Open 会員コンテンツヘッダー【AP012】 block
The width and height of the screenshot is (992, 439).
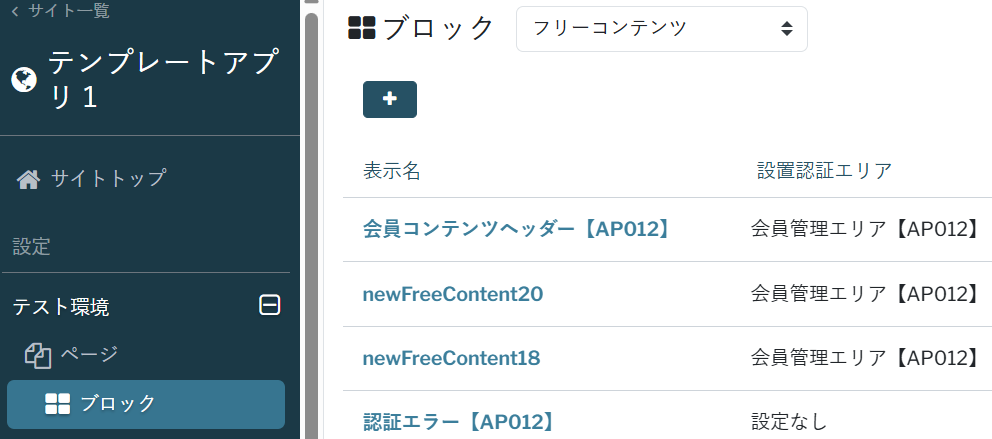pos(515,229)
